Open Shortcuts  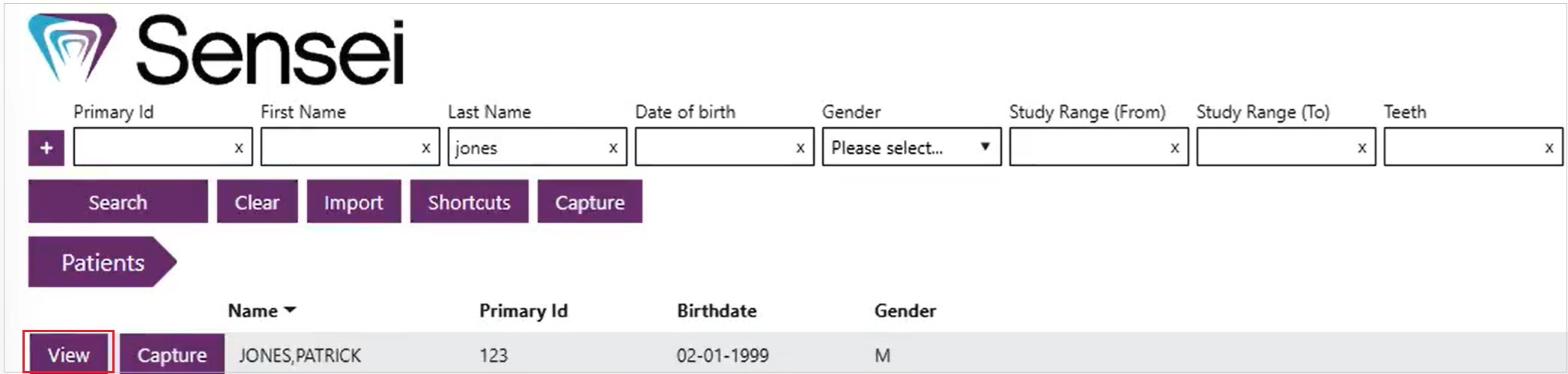tap(469, 201)
